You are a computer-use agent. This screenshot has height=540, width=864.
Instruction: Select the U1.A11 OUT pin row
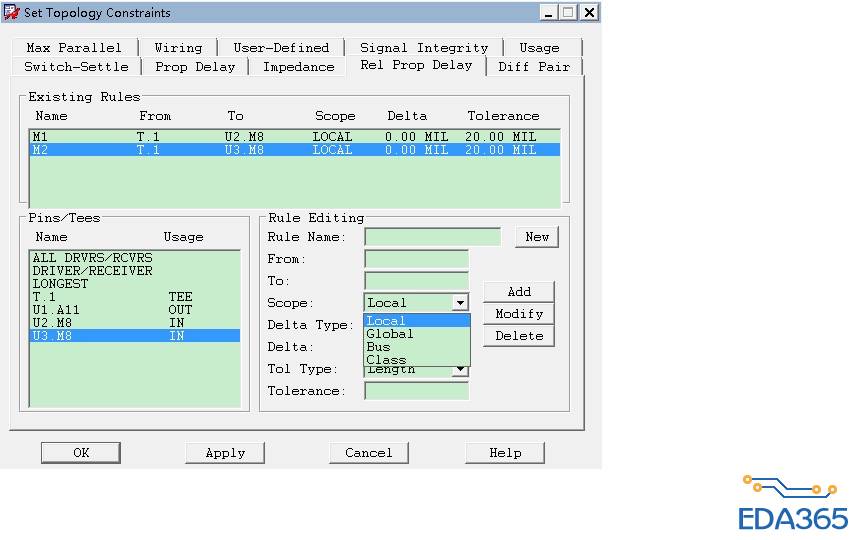pyautogui.click(x=134, y=310)
